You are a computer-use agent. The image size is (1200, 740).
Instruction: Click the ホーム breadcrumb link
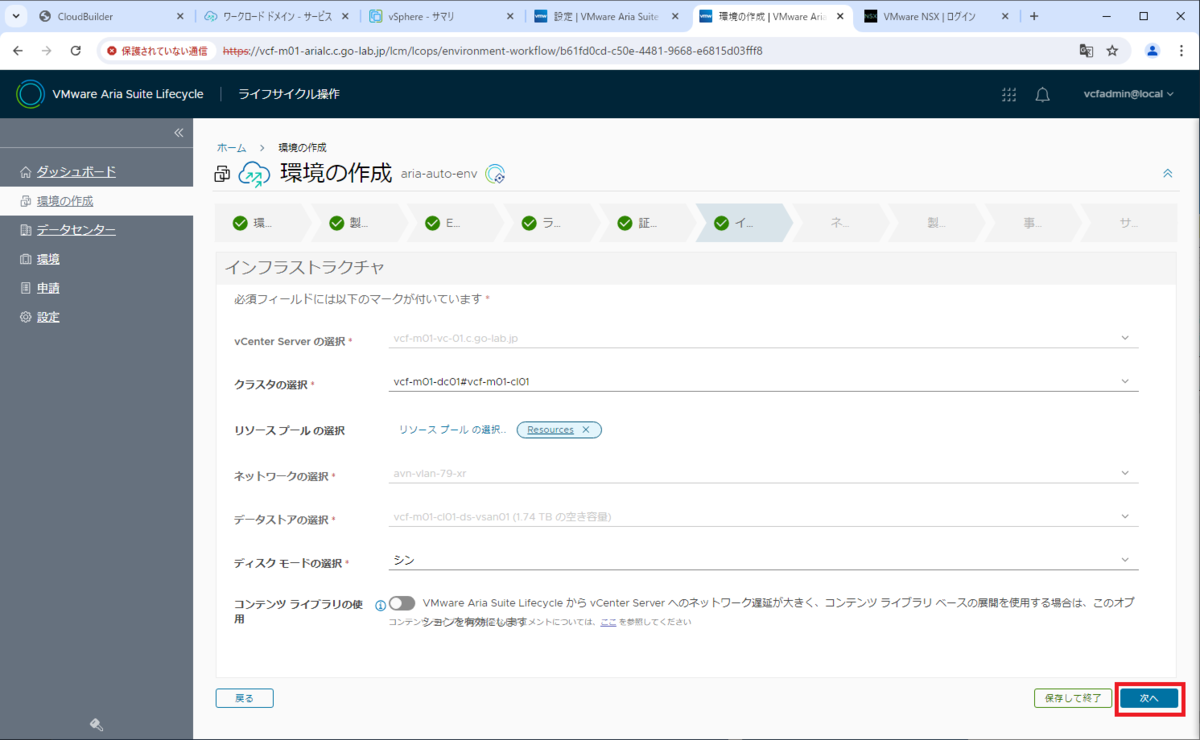pyautogui.click(x=231, y=147)
